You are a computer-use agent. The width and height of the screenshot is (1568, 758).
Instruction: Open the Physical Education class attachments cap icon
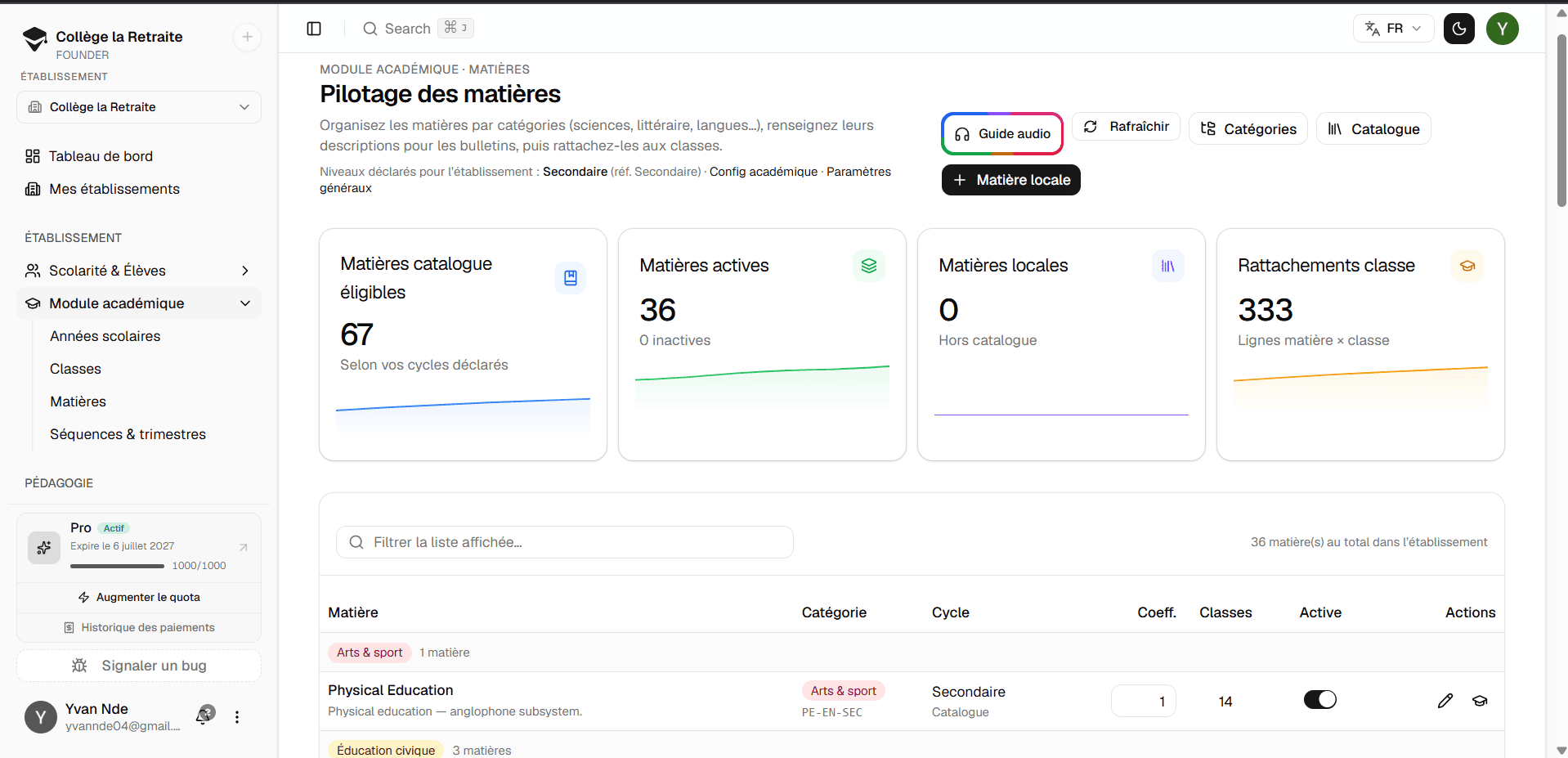1480,701
